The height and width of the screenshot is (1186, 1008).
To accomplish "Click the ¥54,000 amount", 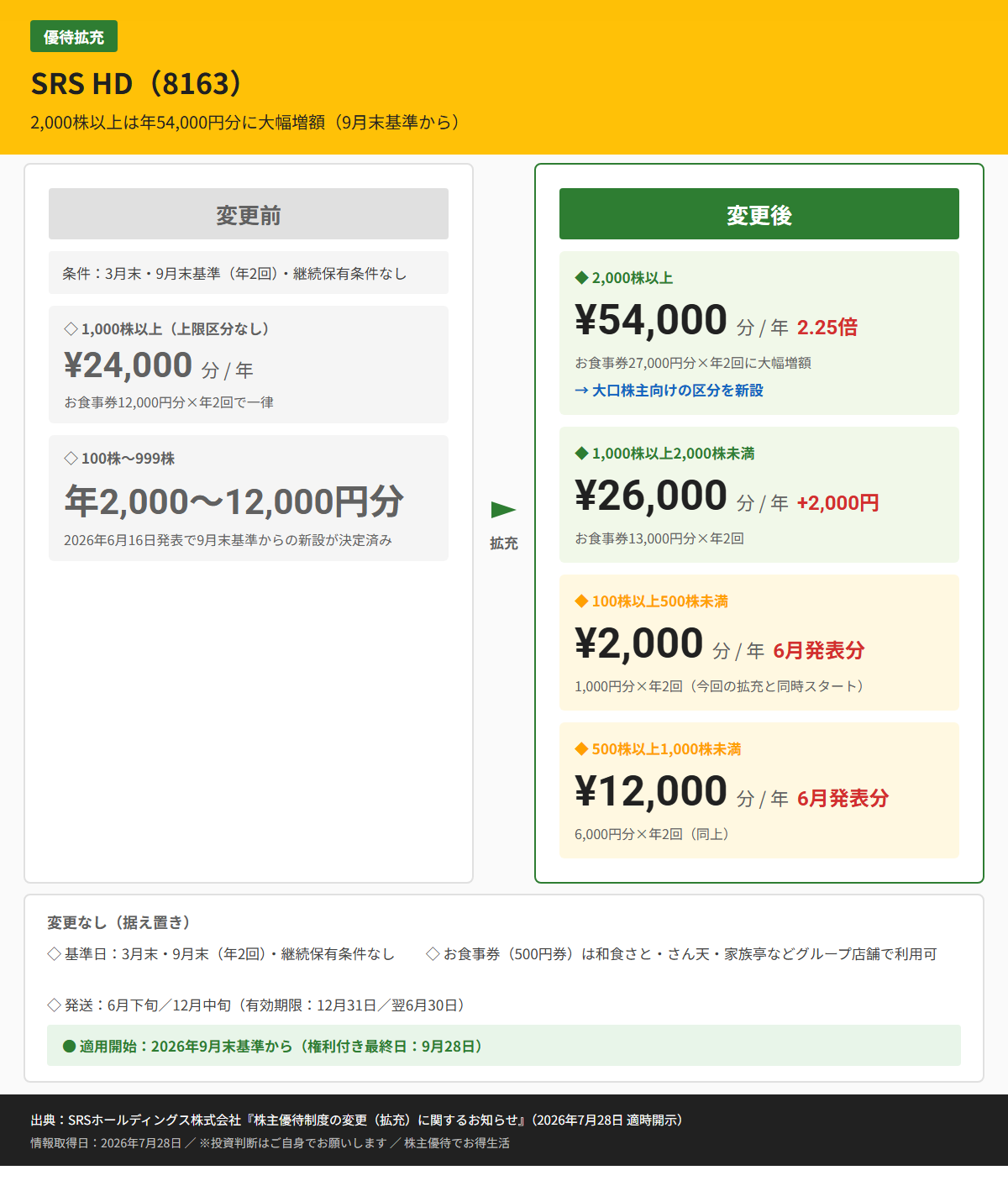I will [x=651, y=320].
